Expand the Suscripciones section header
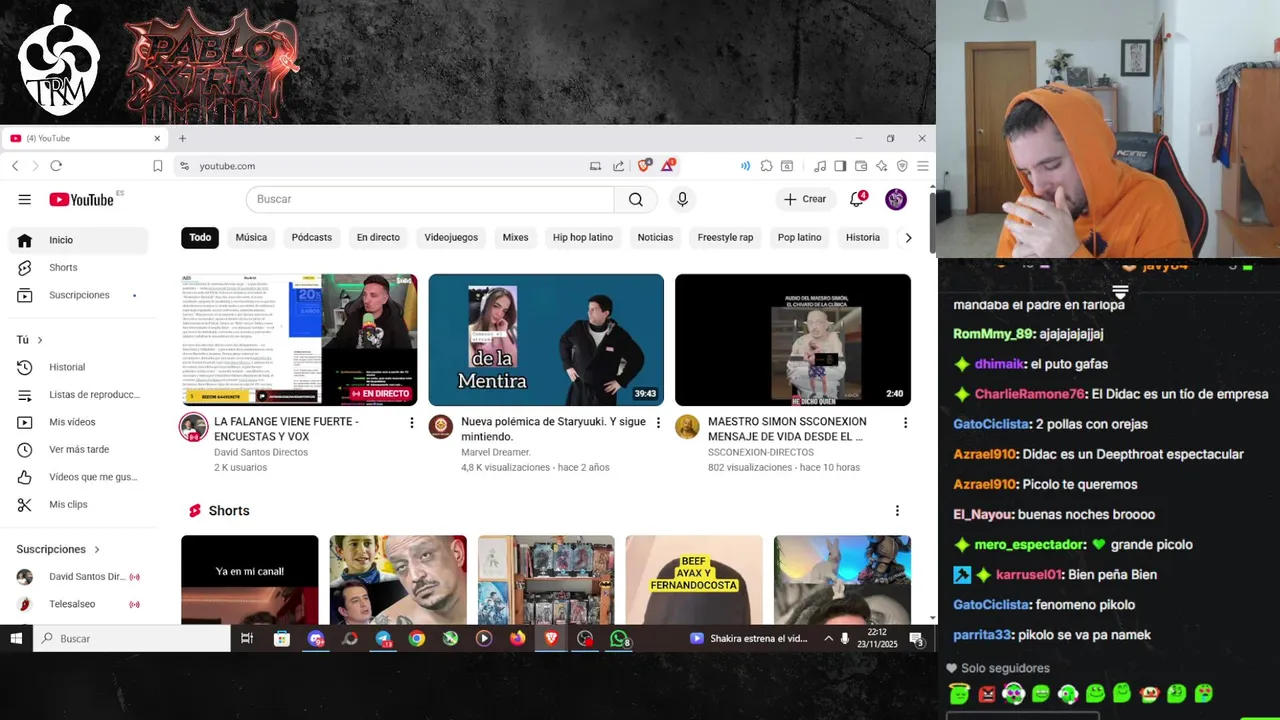The image size is (1280, 720). [x=58, y=549]
